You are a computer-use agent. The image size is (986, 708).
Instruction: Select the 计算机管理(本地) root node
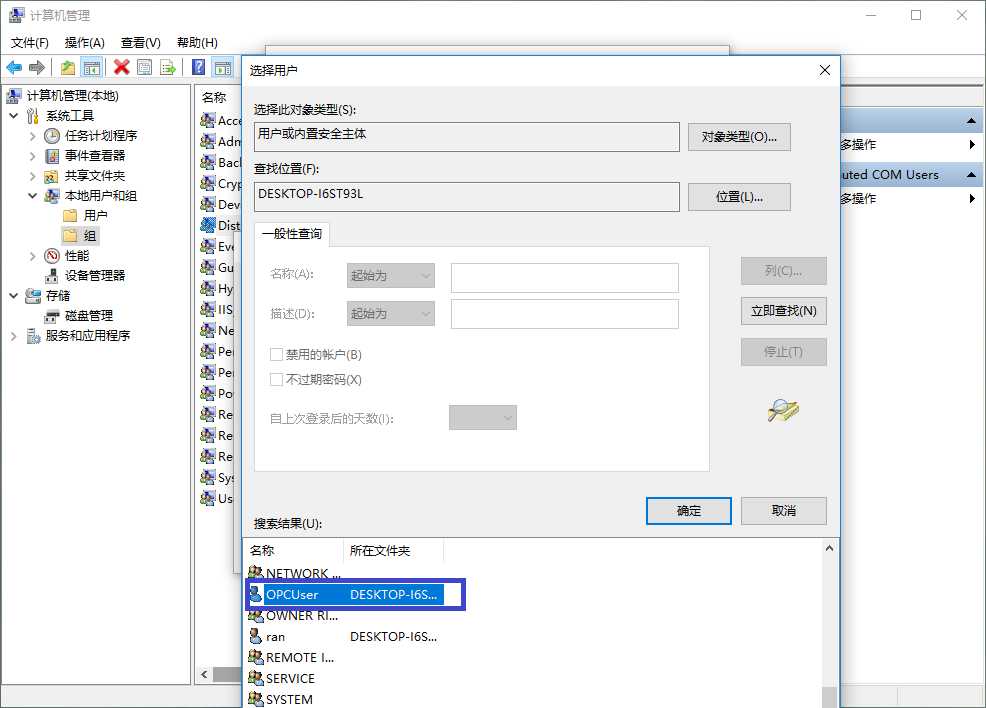click(72, 96)
